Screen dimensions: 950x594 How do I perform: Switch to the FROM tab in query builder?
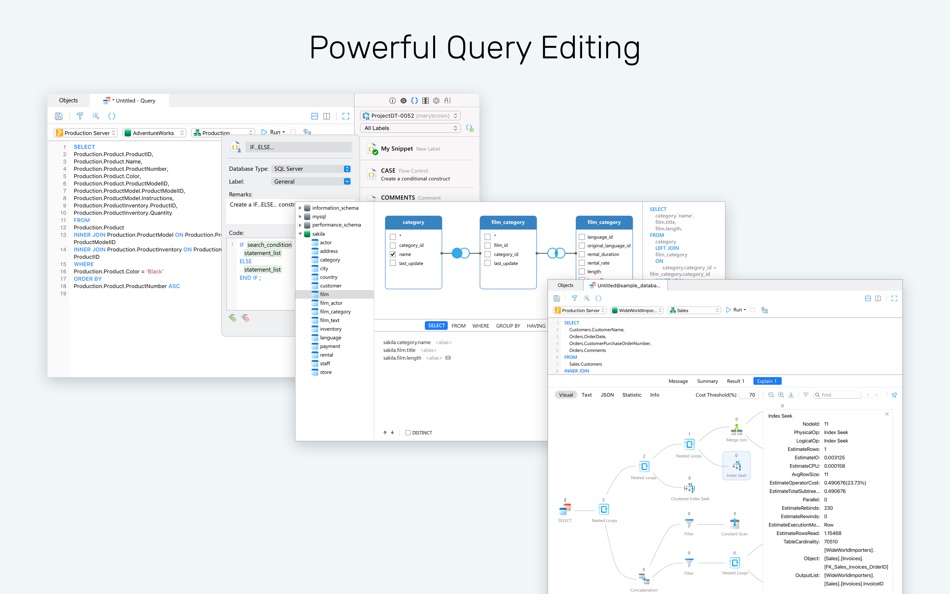459,325
